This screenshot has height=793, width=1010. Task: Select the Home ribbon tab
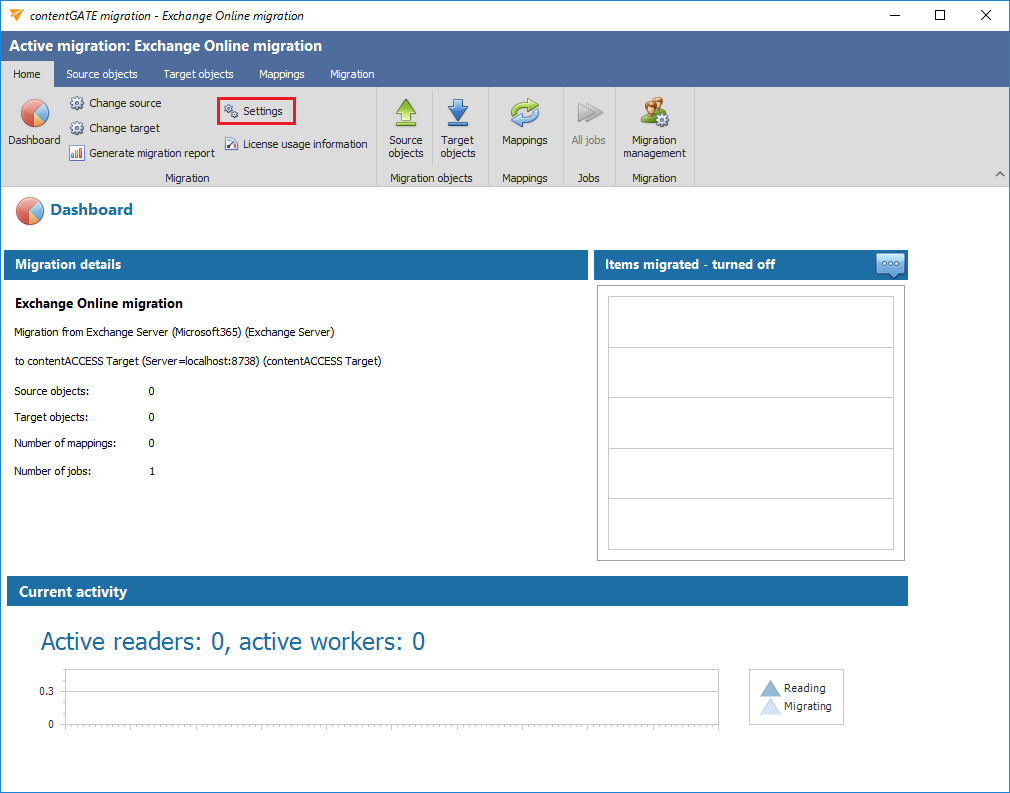[27, 74]
